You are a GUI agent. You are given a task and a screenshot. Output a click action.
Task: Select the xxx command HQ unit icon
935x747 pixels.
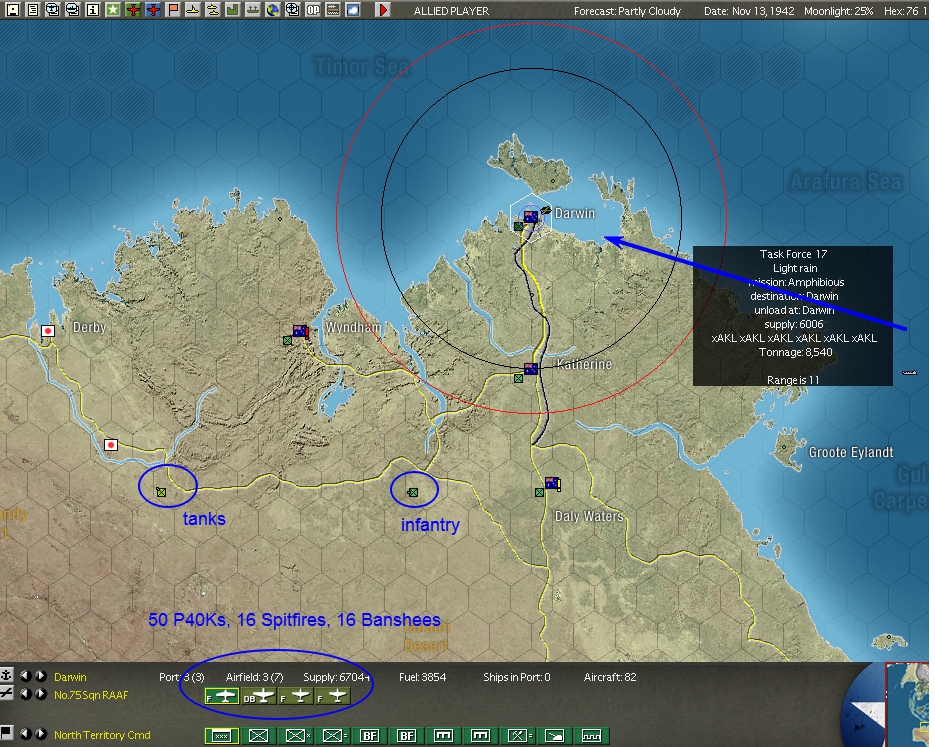click(x=222, y=736)
